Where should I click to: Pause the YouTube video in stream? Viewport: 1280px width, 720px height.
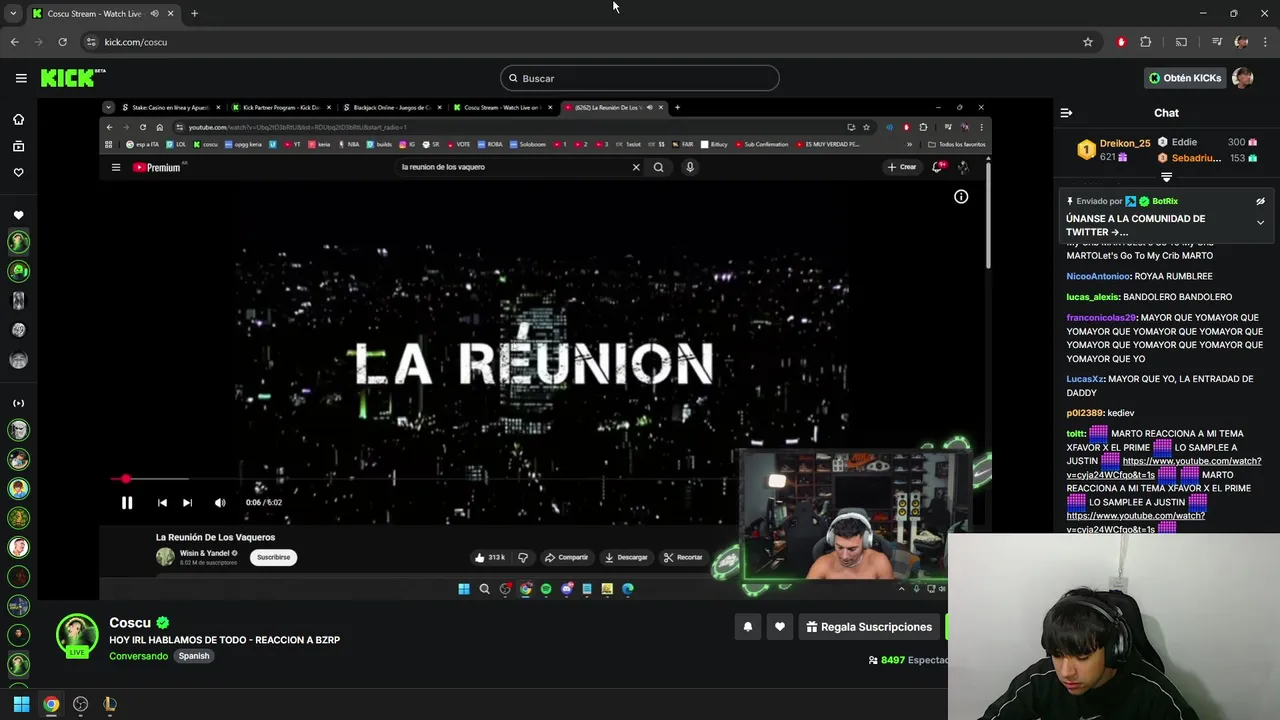click(x=127, y=503)
